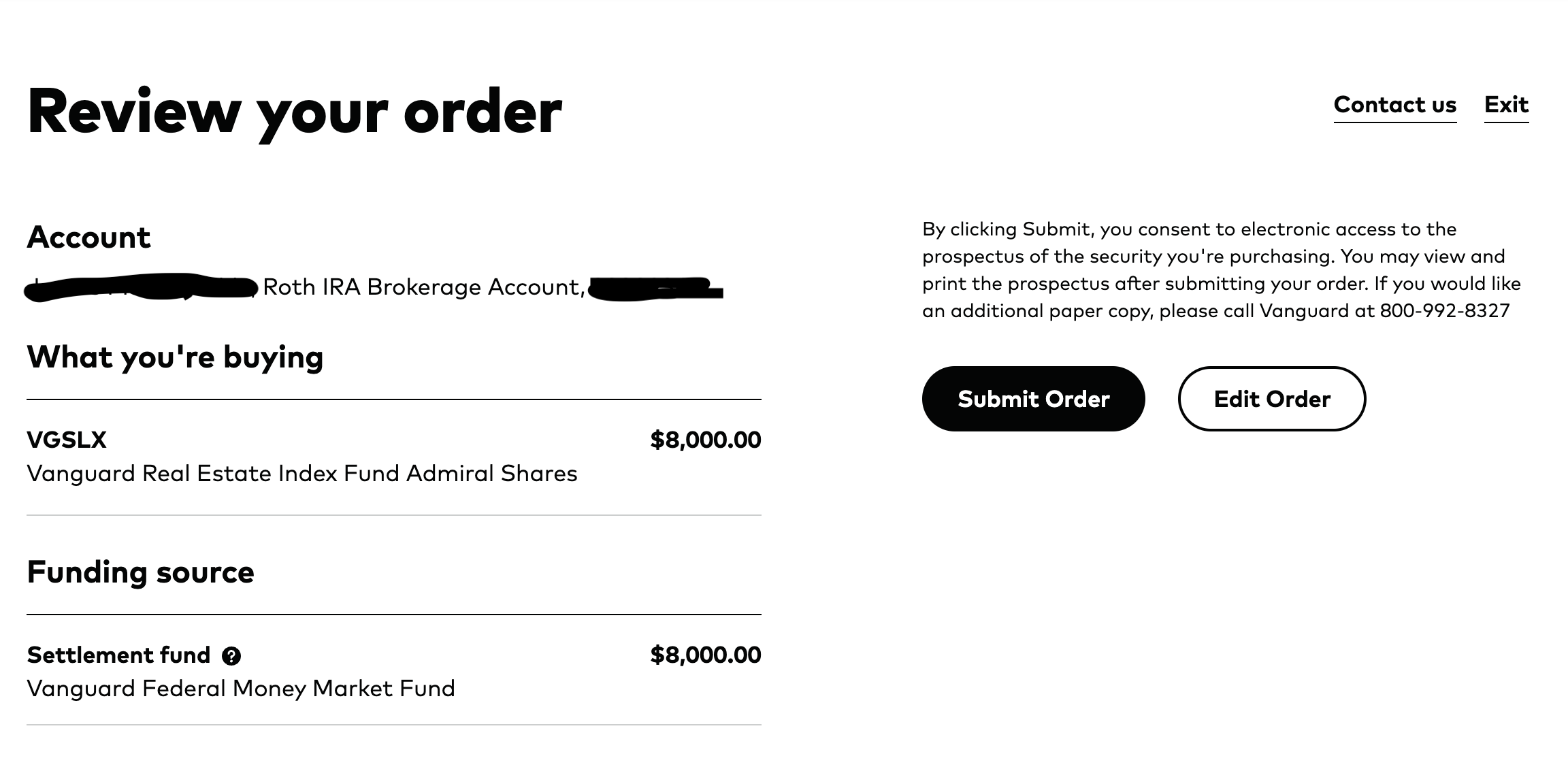
Task: Open the Contact us link
Action: pyautogui.click(x=1394, y=105)
